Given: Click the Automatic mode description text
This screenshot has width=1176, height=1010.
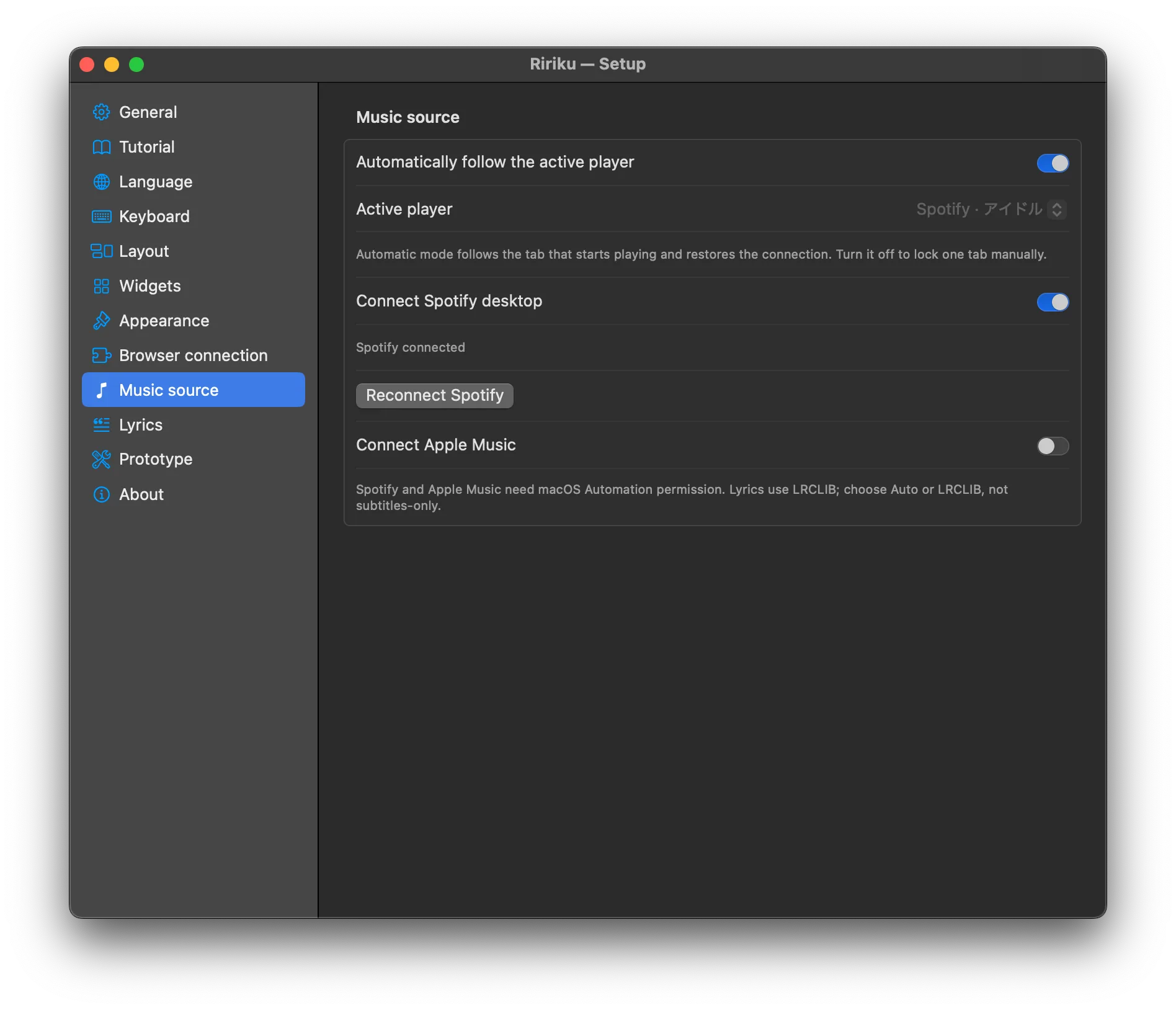Looking at the screenshot, I should tap(701, 254).
